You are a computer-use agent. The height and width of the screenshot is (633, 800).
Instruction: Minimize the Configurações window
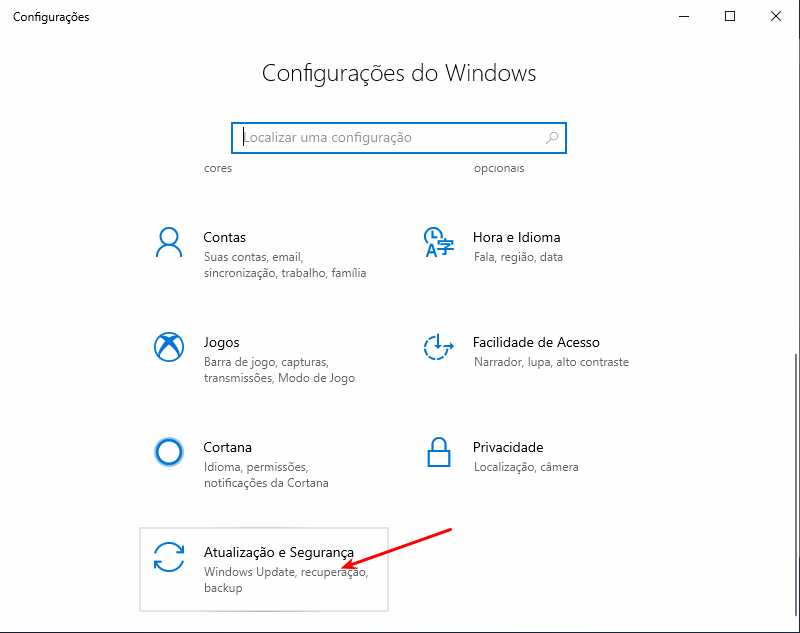point(684,16)
